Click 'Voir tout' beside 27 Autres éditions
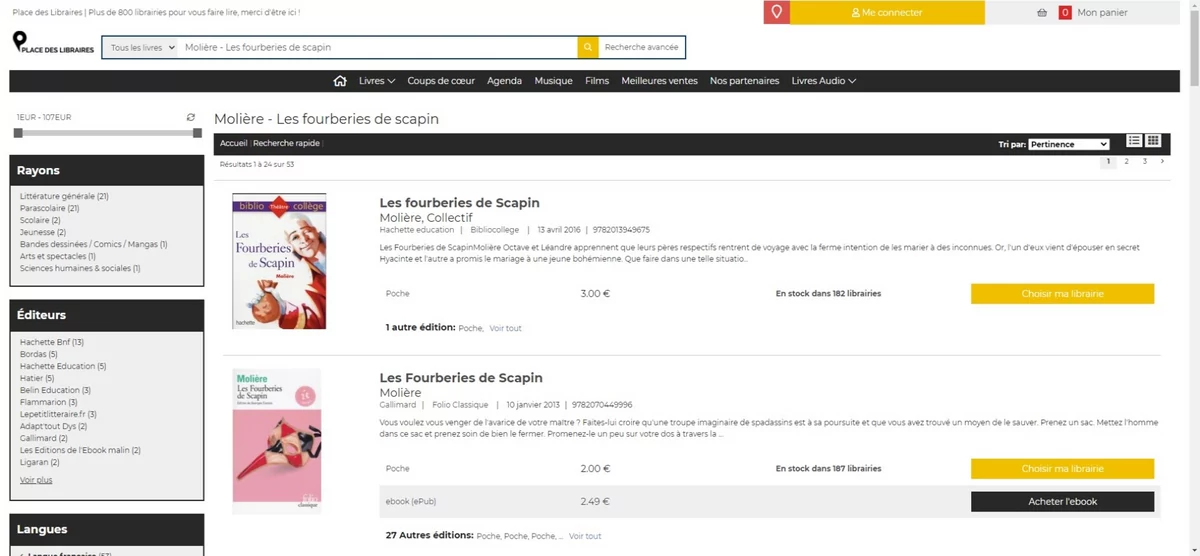The width and height of the screenshot is (1200, 556). (585, 536)
